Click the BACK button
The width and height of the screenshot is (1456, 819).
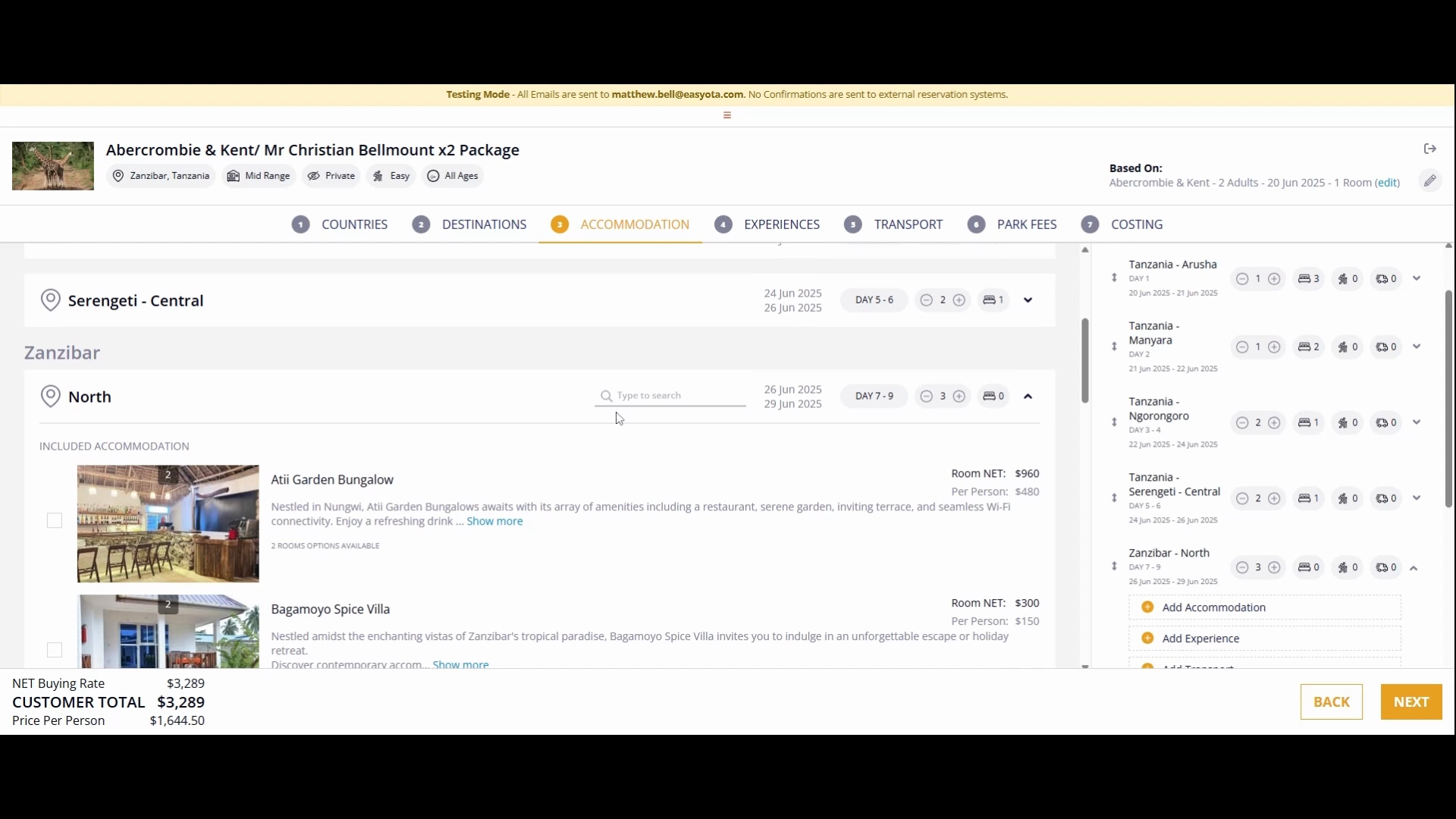point(1332,702)
